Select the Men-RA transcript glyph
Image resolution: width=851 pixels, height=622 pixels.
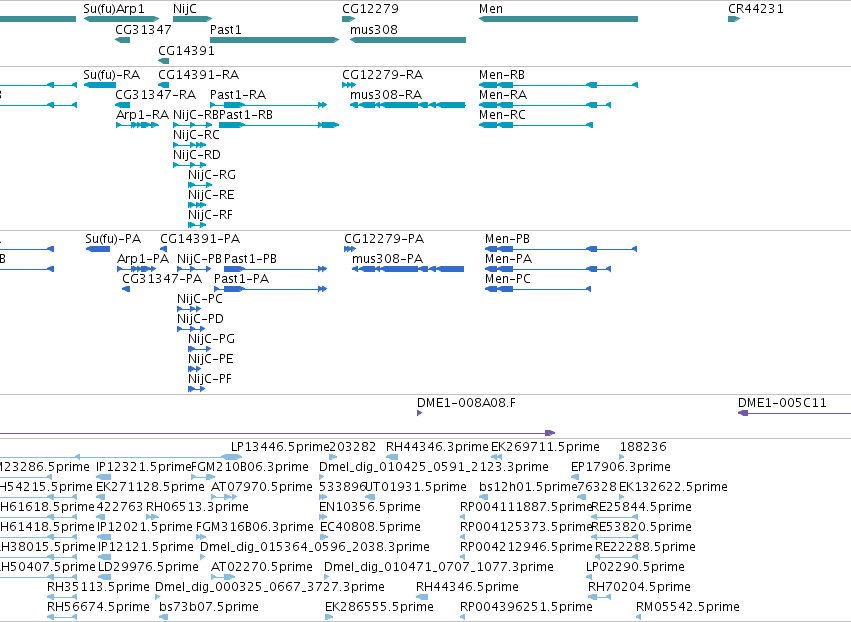click(x=545, y=105)
